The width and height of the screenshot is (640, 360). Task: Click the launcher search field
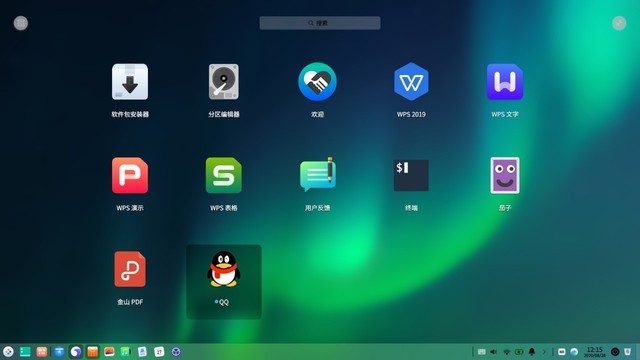click(320, 23)
